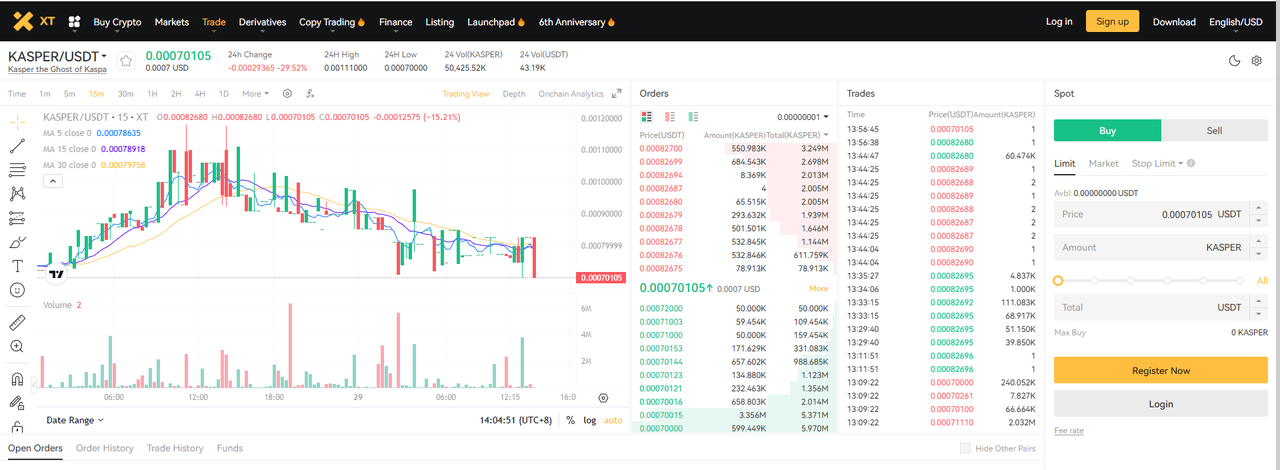Toggle log scale on the chart
Viewport: 1280px width, 470px height.
tap(590, 421)
